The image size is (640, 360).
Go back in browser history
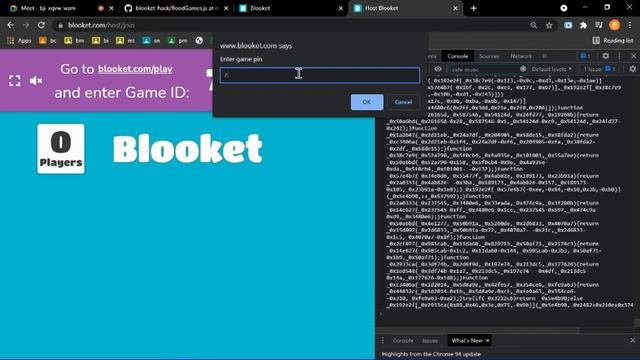pos(11,25)
